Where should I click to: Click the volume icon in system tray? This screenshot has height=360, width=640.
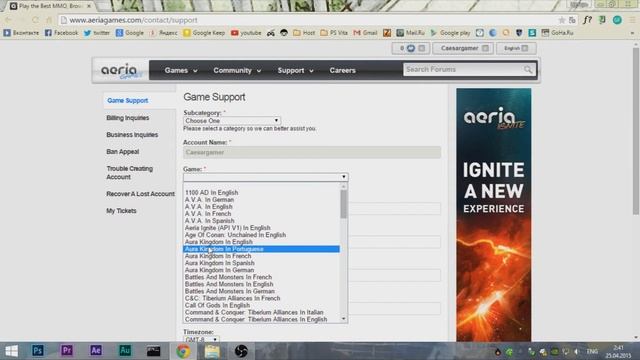576,351
